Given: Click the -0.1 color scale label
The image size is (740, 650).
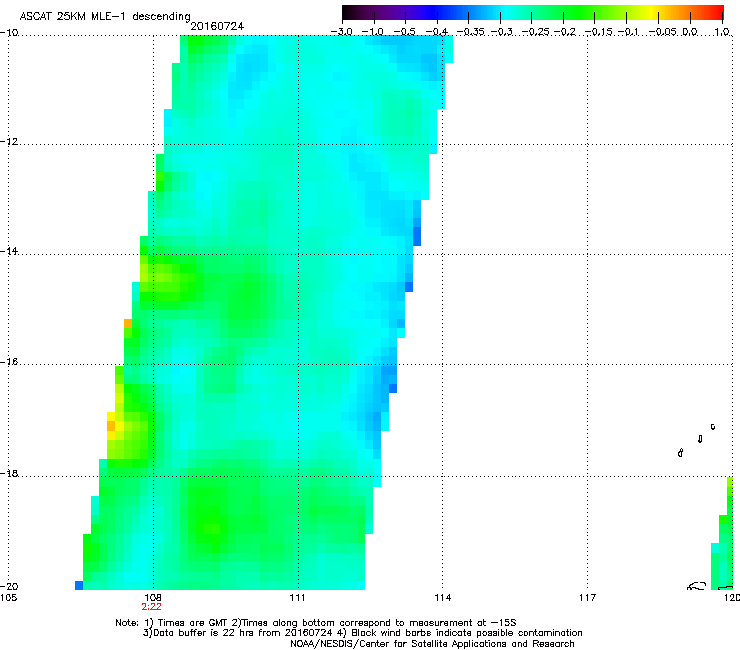Looking at the screenshot, I should click(628, 32).
